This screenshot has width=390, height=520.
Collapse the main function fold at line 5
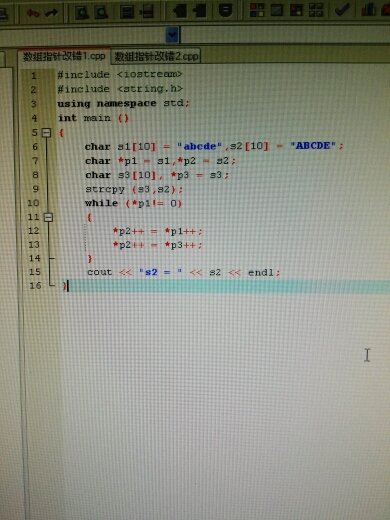pos(46,133)
